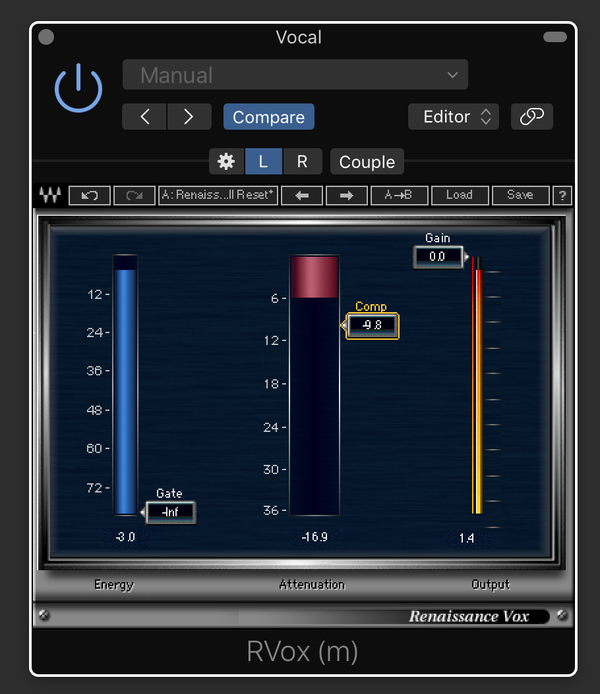Load previous Waves preset with left arrow
The width and height of the screenshot is (600, 694).
[303, 195]
